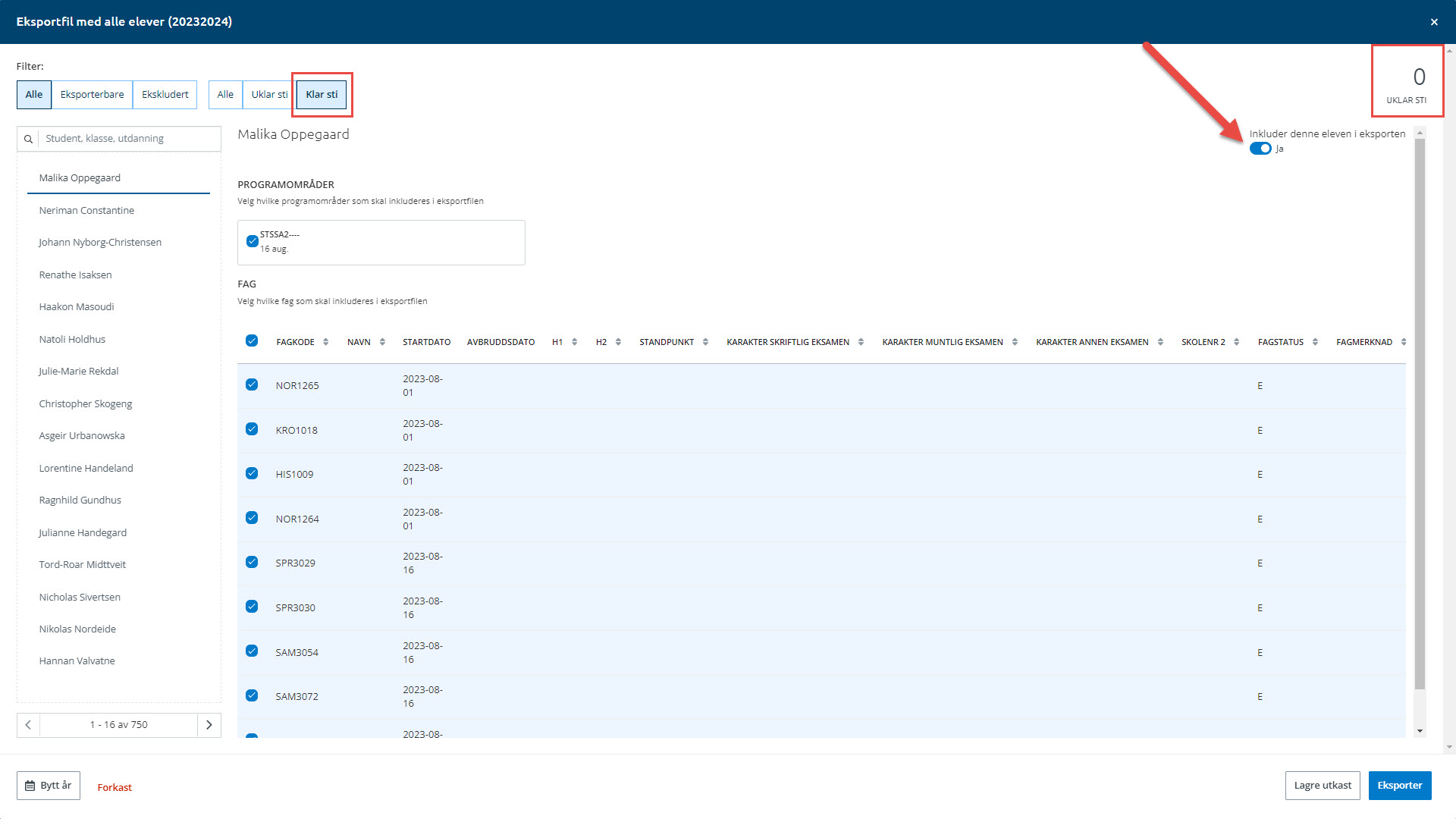Image resolution: width=1456 pixels, height=819 pixels.
Task: Sort table by H1 arrows
Action: click(x=575, y=342)
